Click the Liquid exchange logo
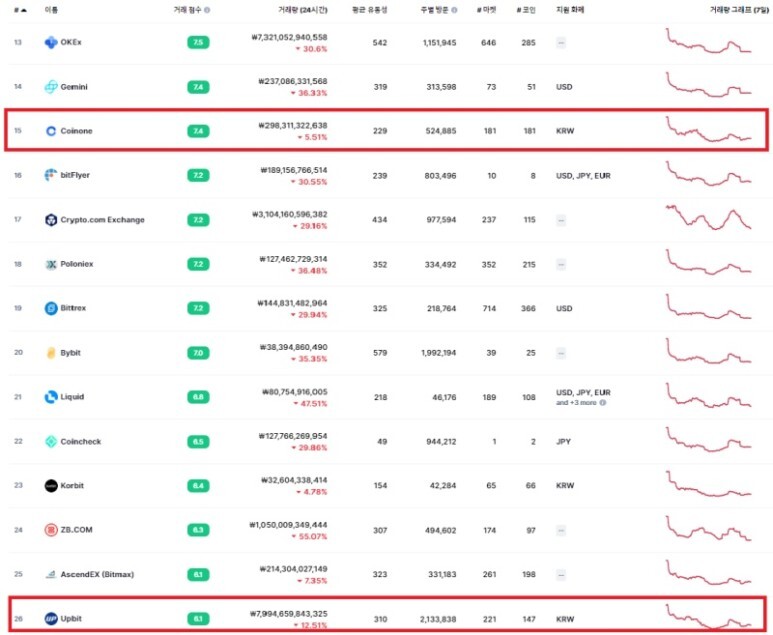 51,397
